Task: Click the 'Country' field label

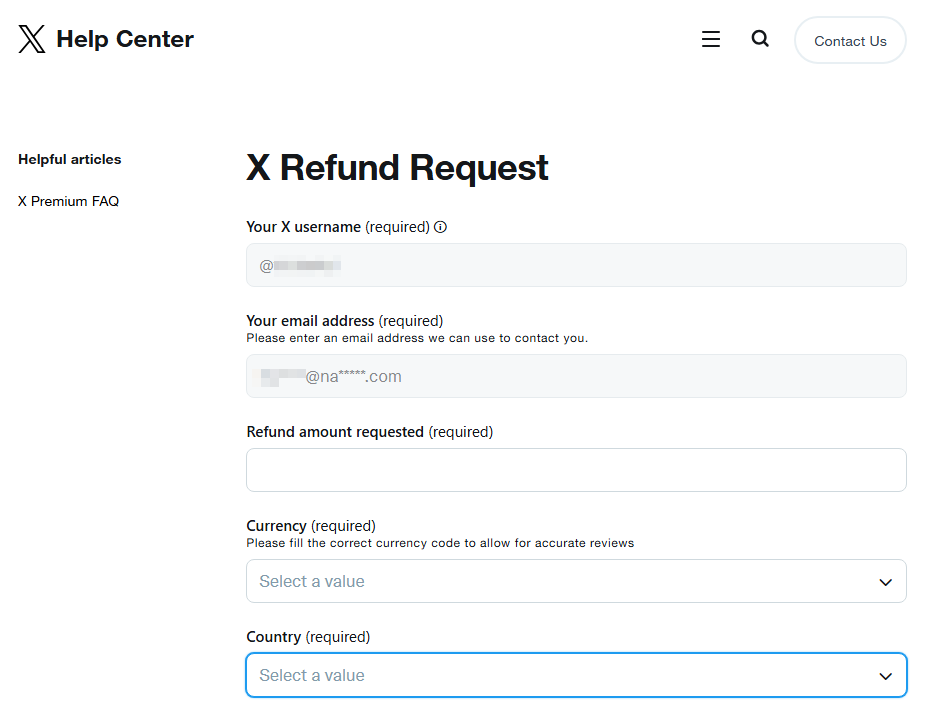Action: [273, 637]
